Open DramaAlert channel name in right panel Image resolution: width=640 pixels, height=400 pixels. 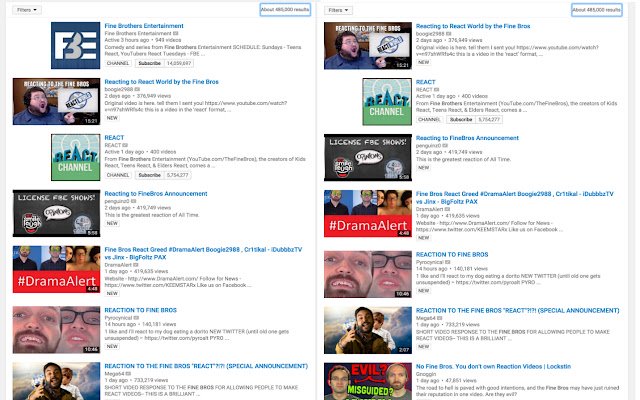[x=429, y=209]
